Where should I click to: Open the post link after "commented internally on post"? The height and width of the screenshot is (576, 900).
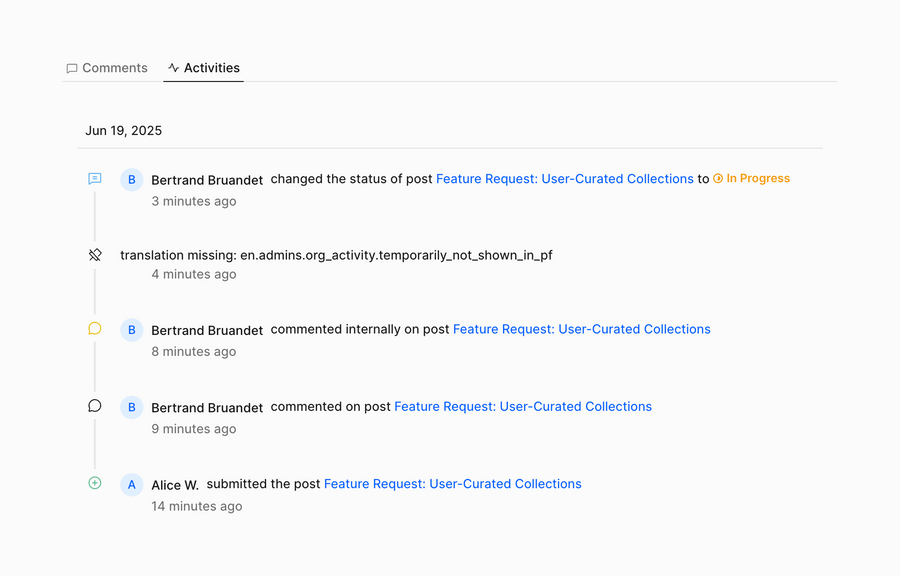click(581, 329)
